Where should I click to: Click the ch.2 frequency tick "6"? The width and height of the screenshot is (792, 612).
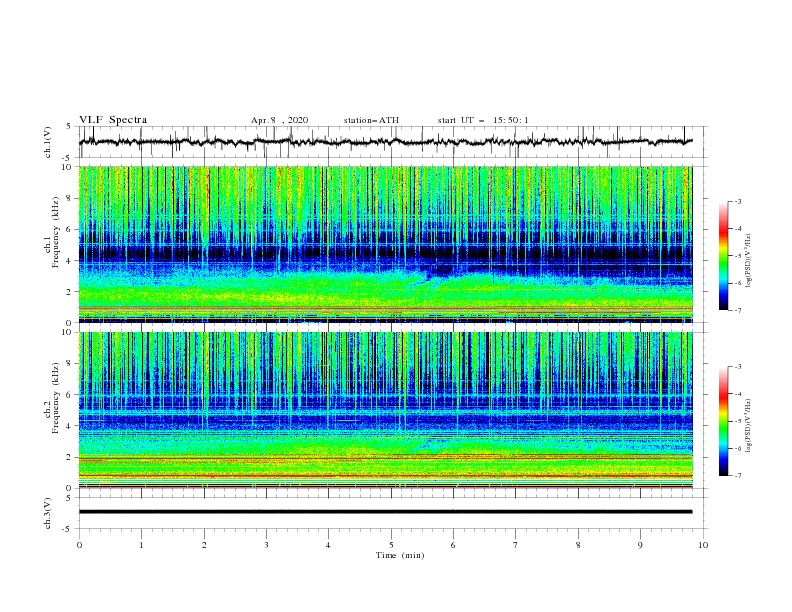pos(69,395)
